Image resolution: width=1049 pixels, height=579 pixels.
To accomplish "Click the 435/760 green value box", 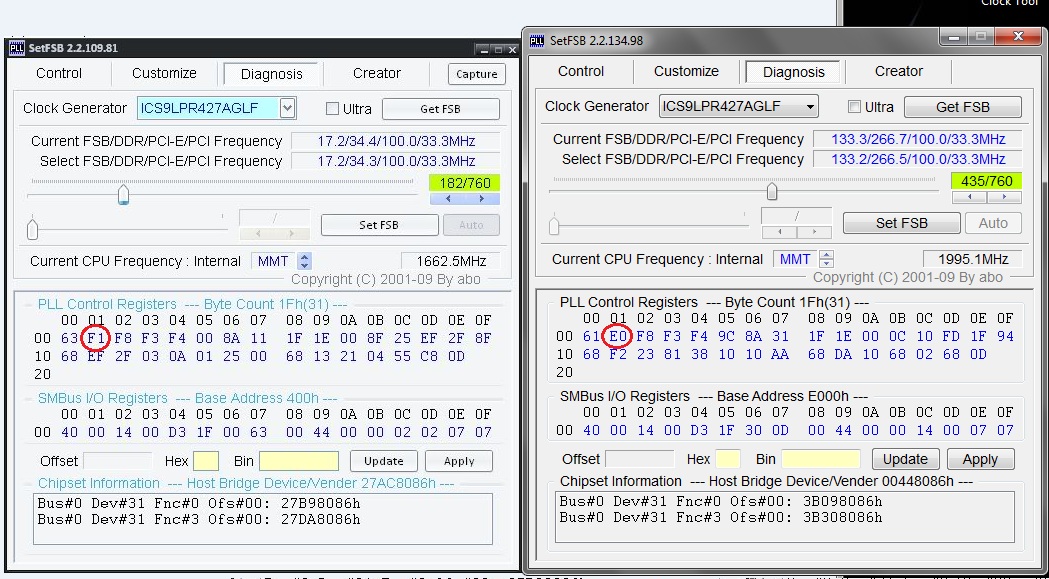I will pyautogui.click(x=987, y=181).
